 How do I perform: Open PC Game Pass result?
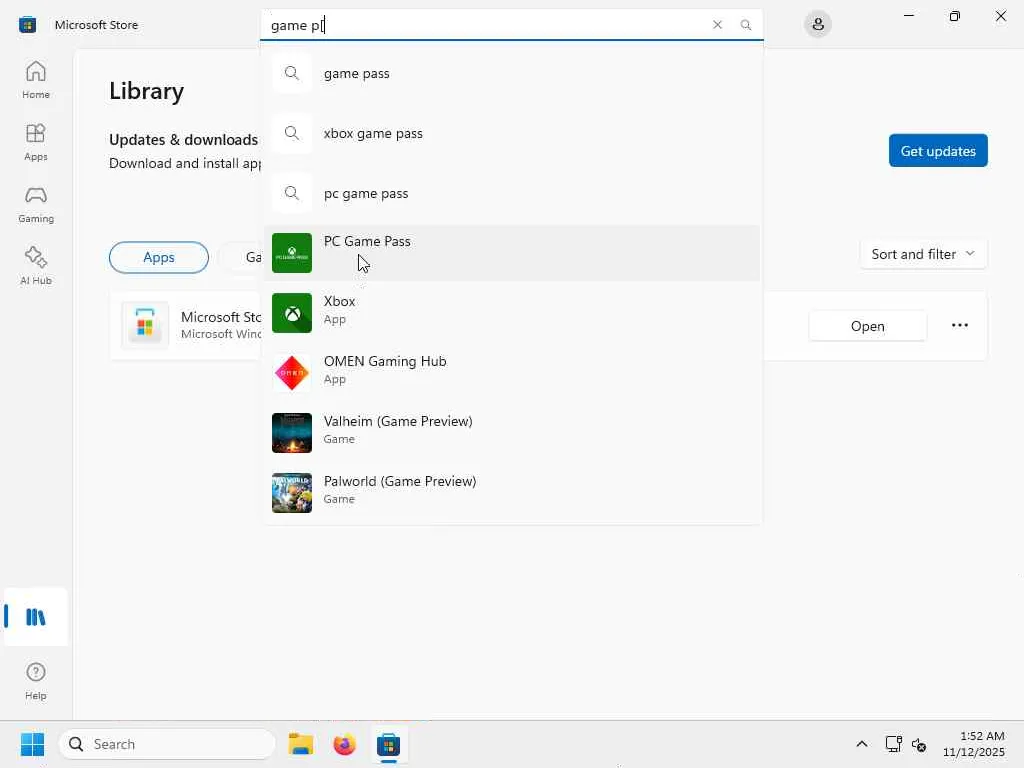[x=511, y=253]
